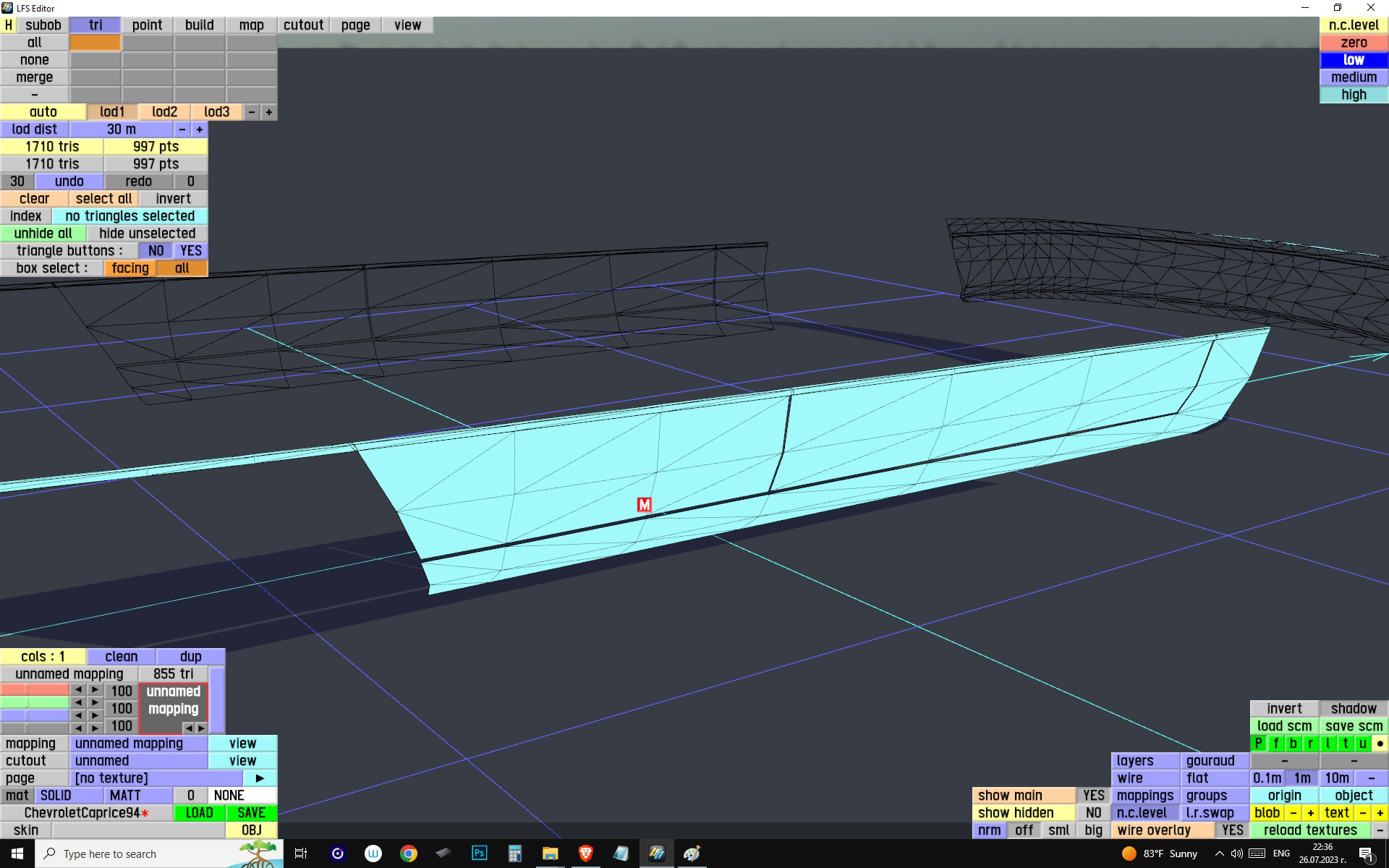Select the 'high' n.c.level option

pos(1353,94)
